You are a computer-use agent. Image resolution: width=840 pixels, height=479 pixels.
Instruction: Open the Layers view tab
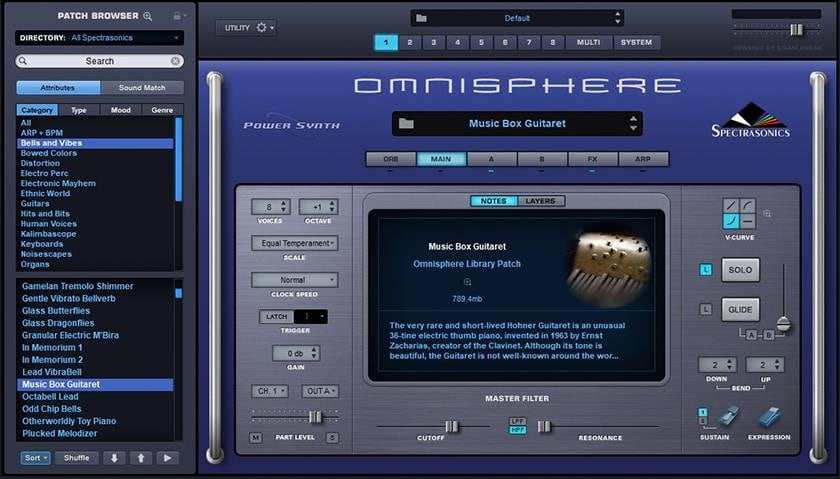tap(540, 201)
